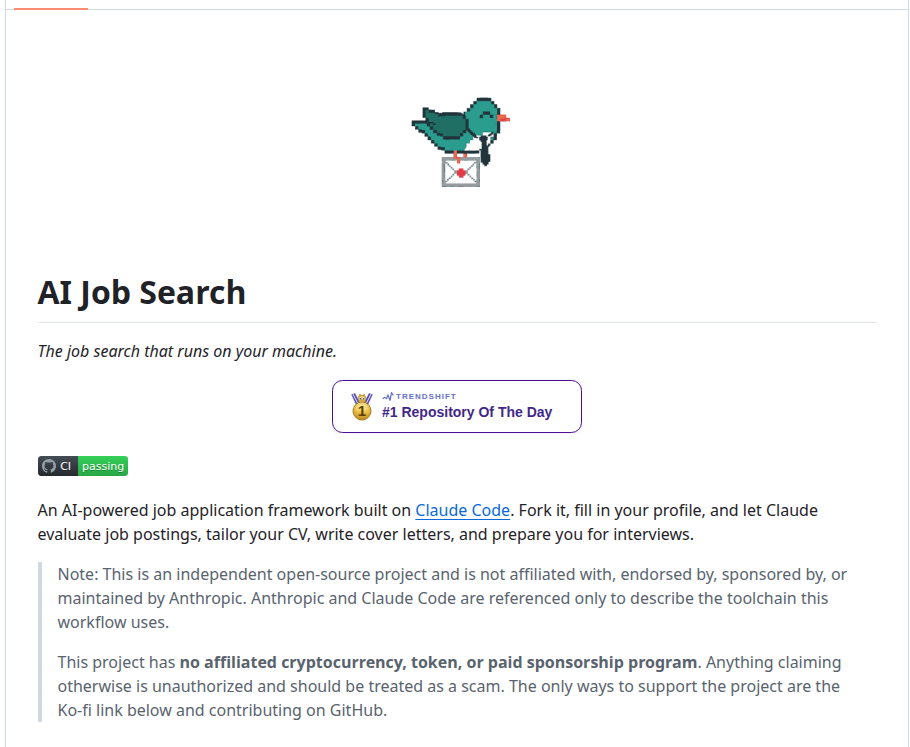This screenshot has width=910, height=747.
Task: Click the italic tagline about your machine
Action: click(x=187, y=351)
